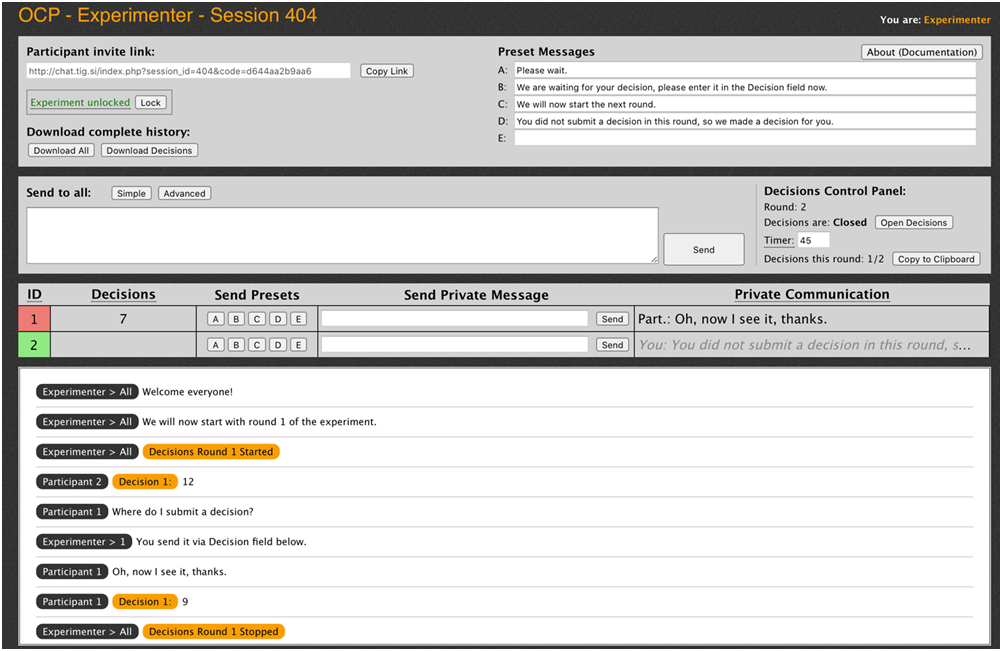Lock the experiment with Lock button
1002x651 pixels.
click(x=150, y=102)
